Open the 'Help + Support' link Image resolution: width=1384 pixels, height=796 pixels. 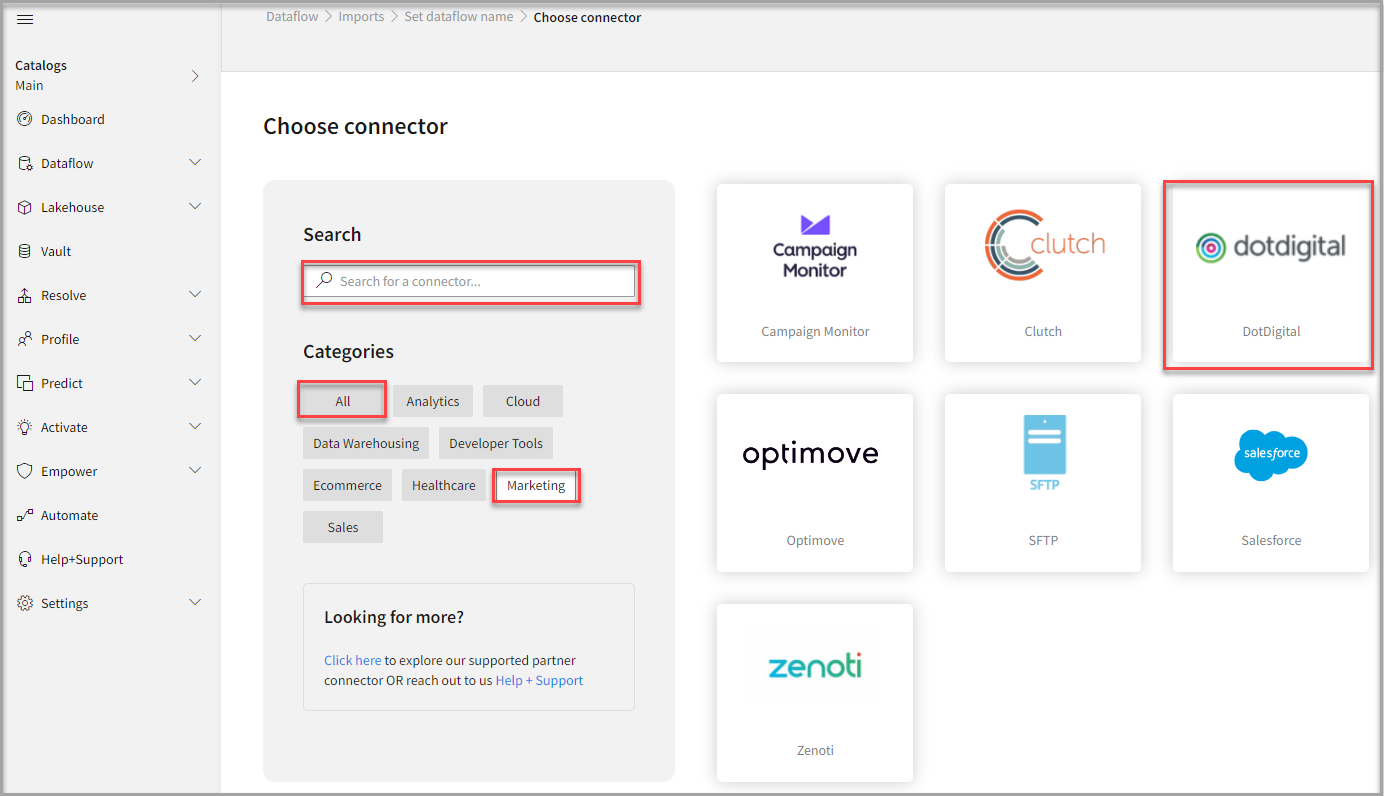[x=539, y=680]
